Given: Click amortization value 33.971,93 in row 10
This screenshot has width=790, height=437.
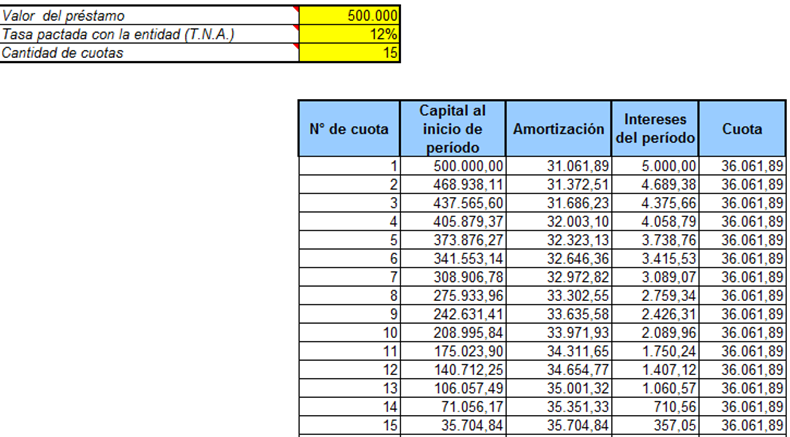Looking at the screenshot, I should [x=558, y=330].
